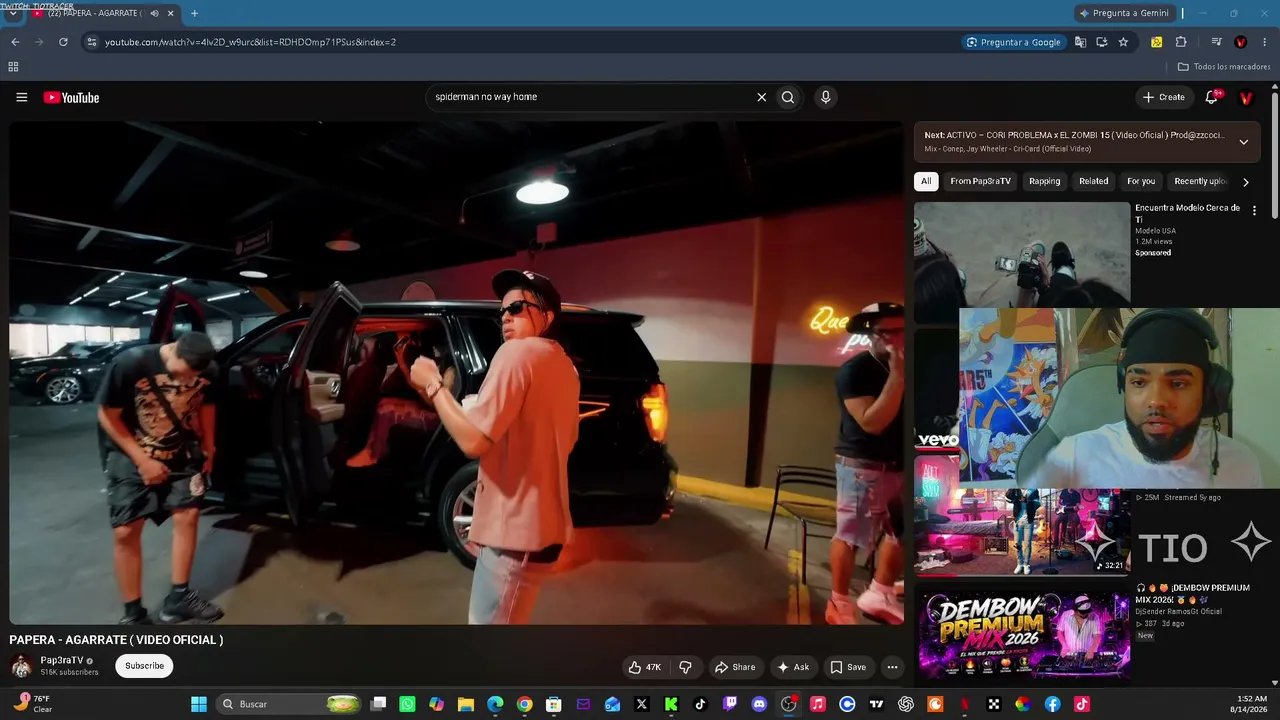1280x720 pixels.
Task: Click the Create button
Action: [x=1163, y=97]
